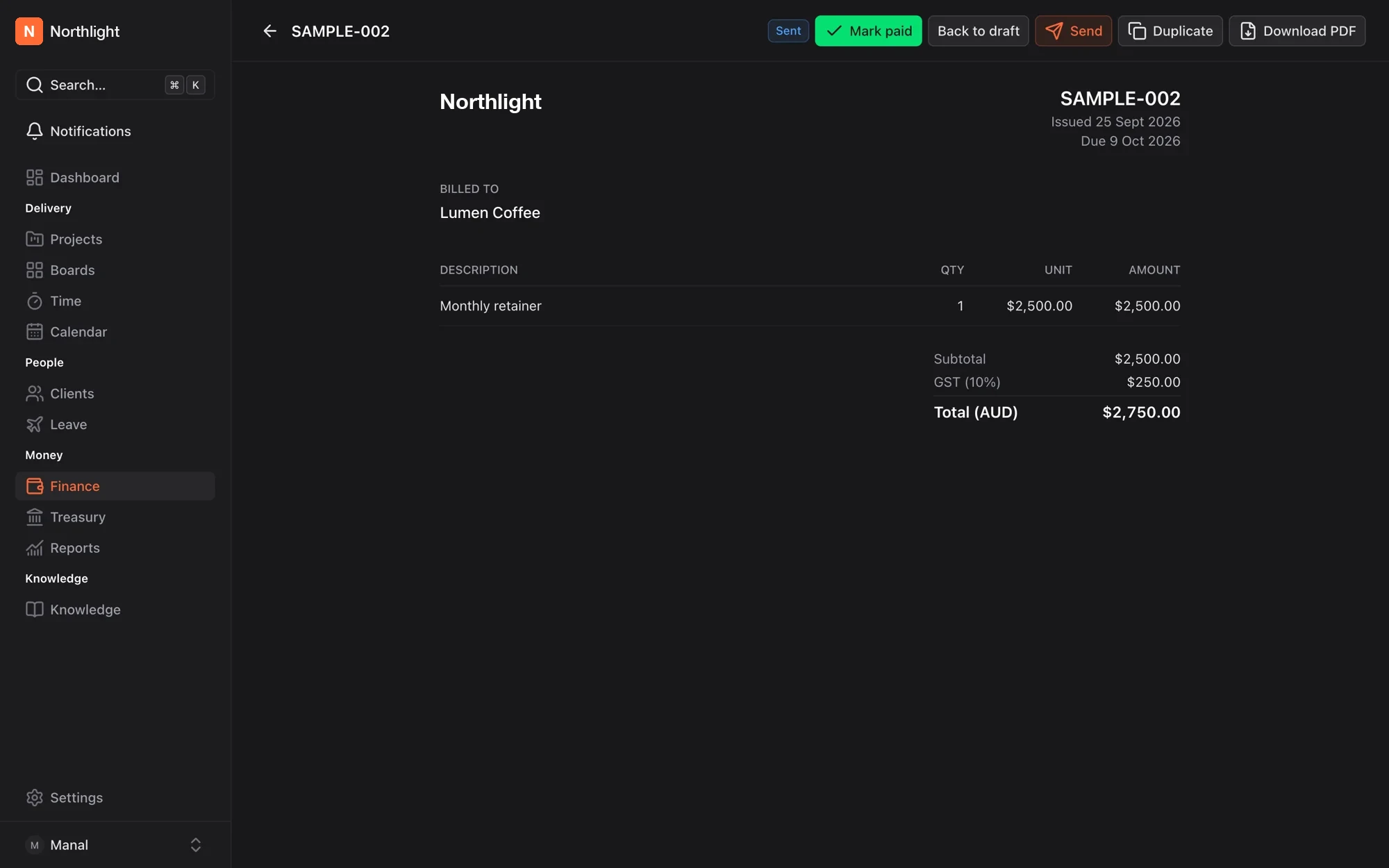This screenshot has width=1389, height=868.
Task: Expand the Manal account switcher chevron
Action: coord(196,845)
